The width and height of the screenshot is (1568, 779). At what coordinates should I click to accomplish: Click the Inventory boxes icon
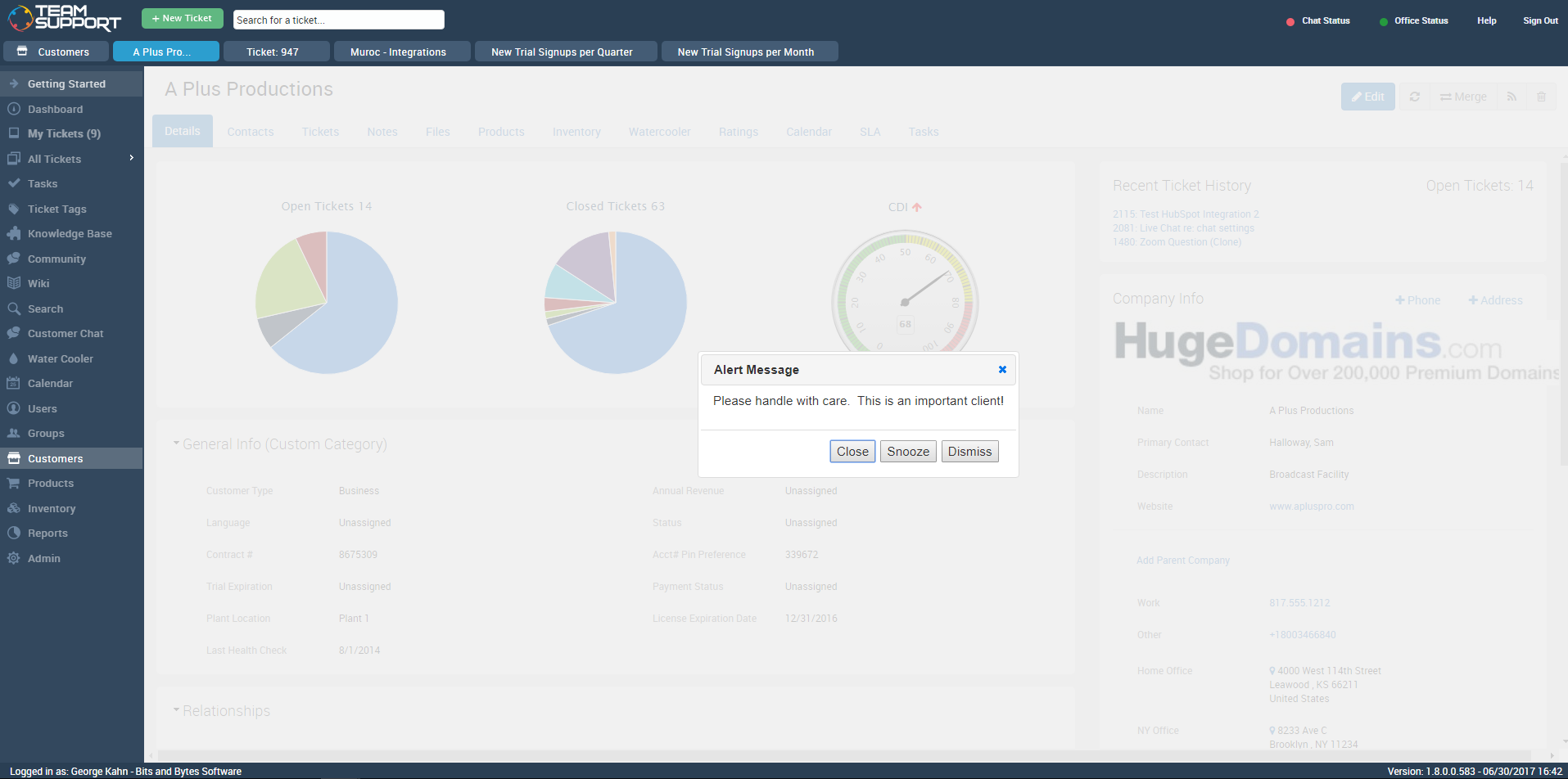(14, 508)
